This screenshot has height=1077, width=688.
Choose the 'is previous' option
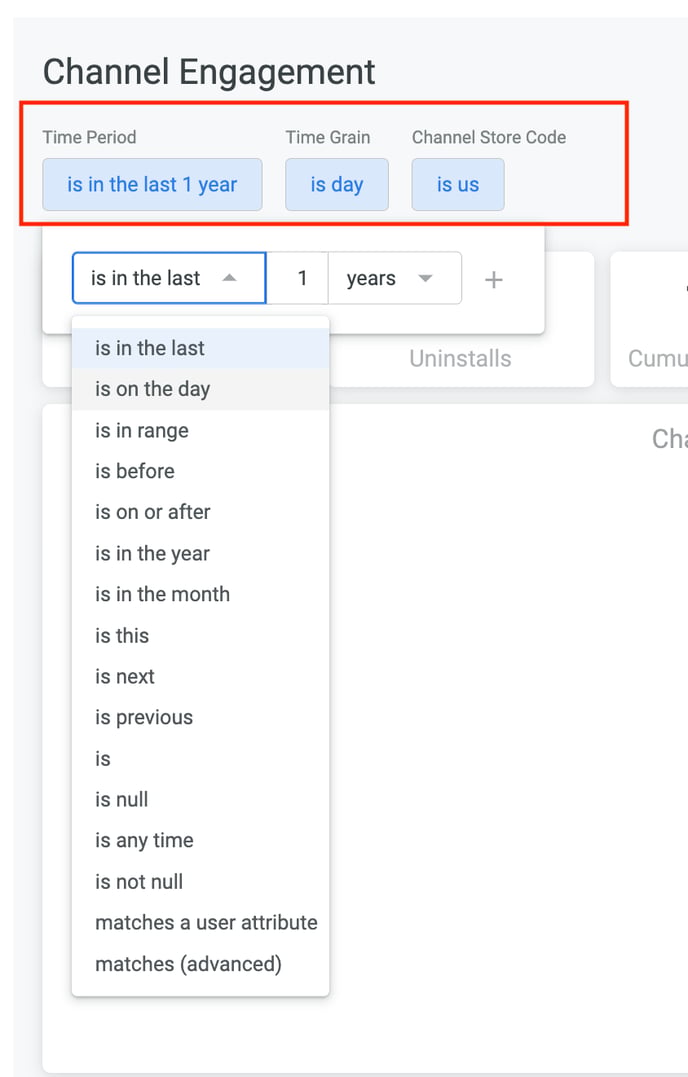pos(144,717)
